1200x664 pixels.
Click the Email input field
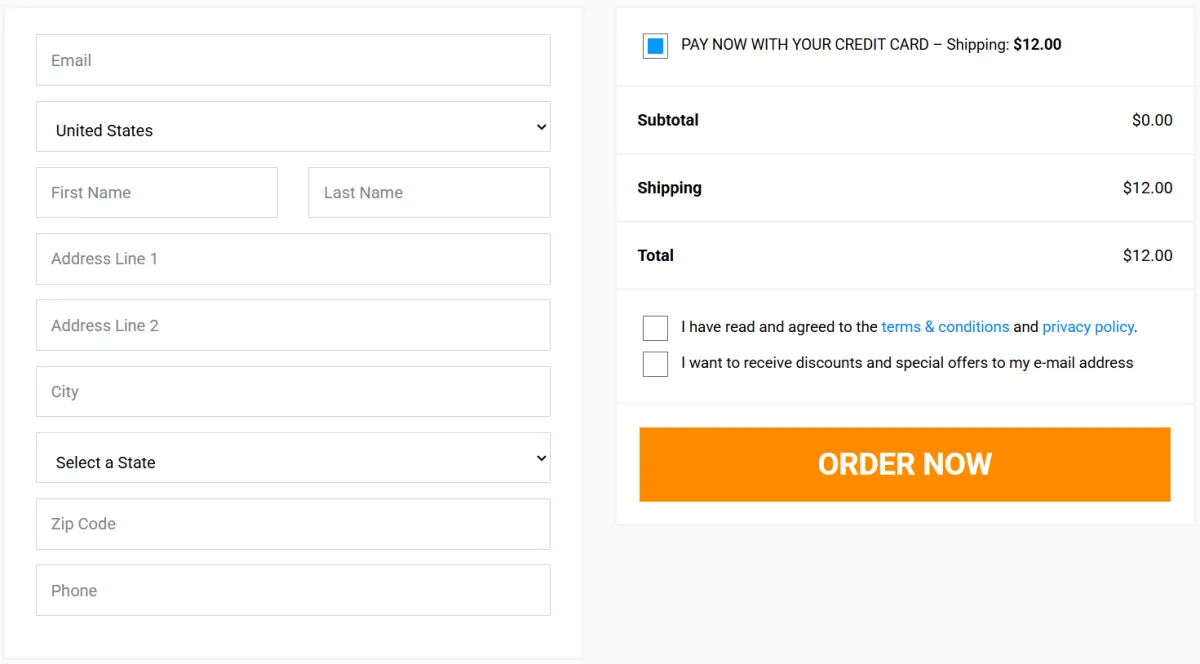coord(293,60)
